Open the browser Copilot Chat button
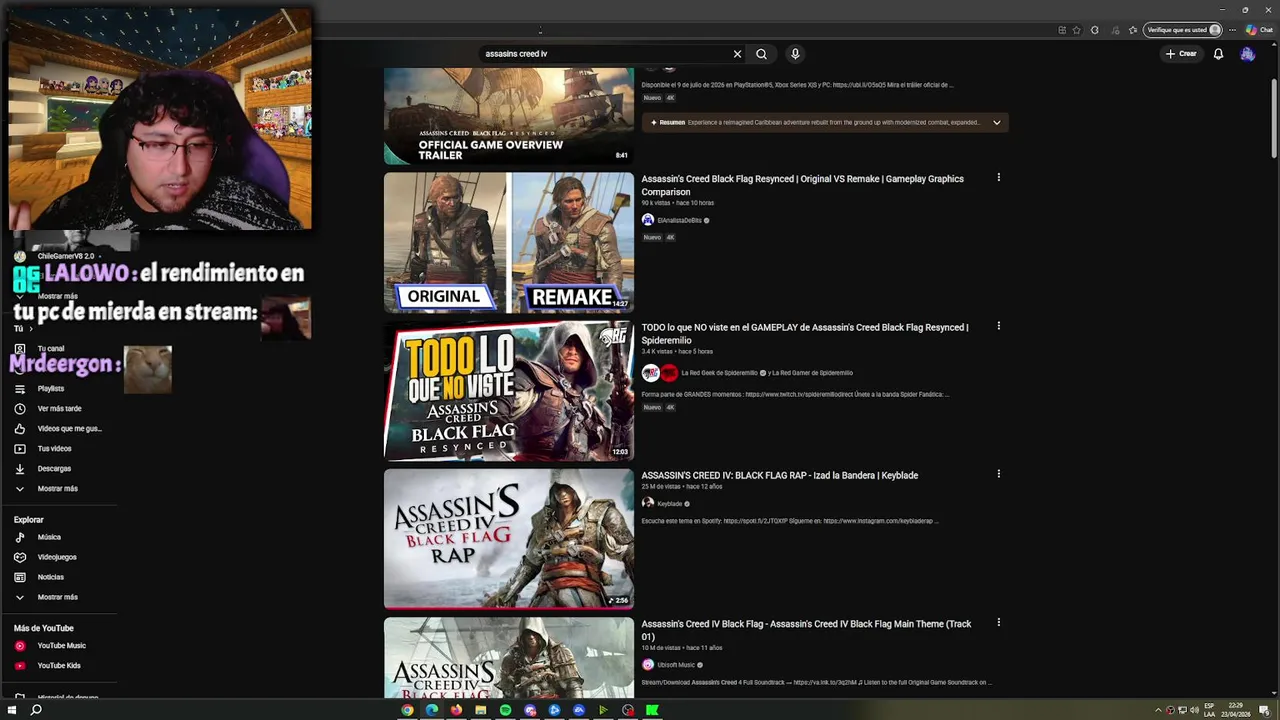1280x720 pixels. pos(1258,30)
